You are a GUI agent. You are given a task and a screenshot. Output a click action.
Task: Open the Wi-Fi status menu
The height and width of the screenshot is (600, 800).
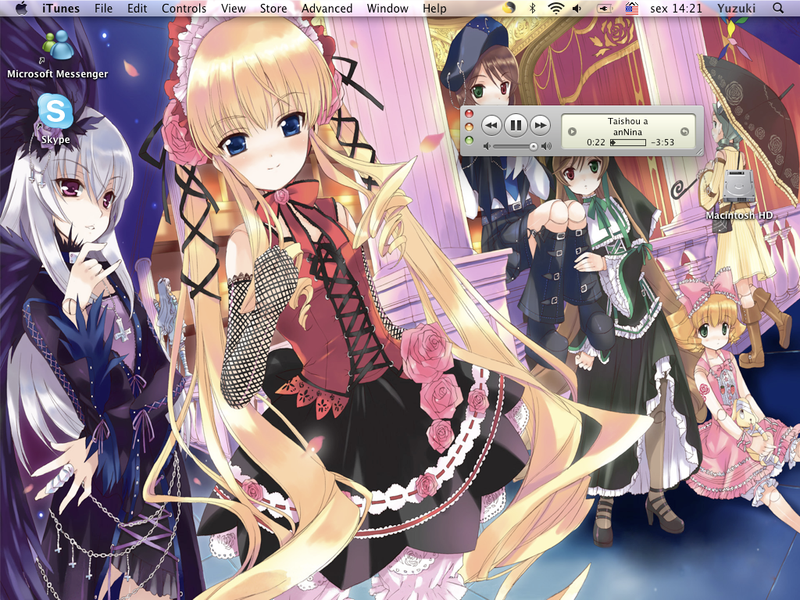click(x=556, y=8)
